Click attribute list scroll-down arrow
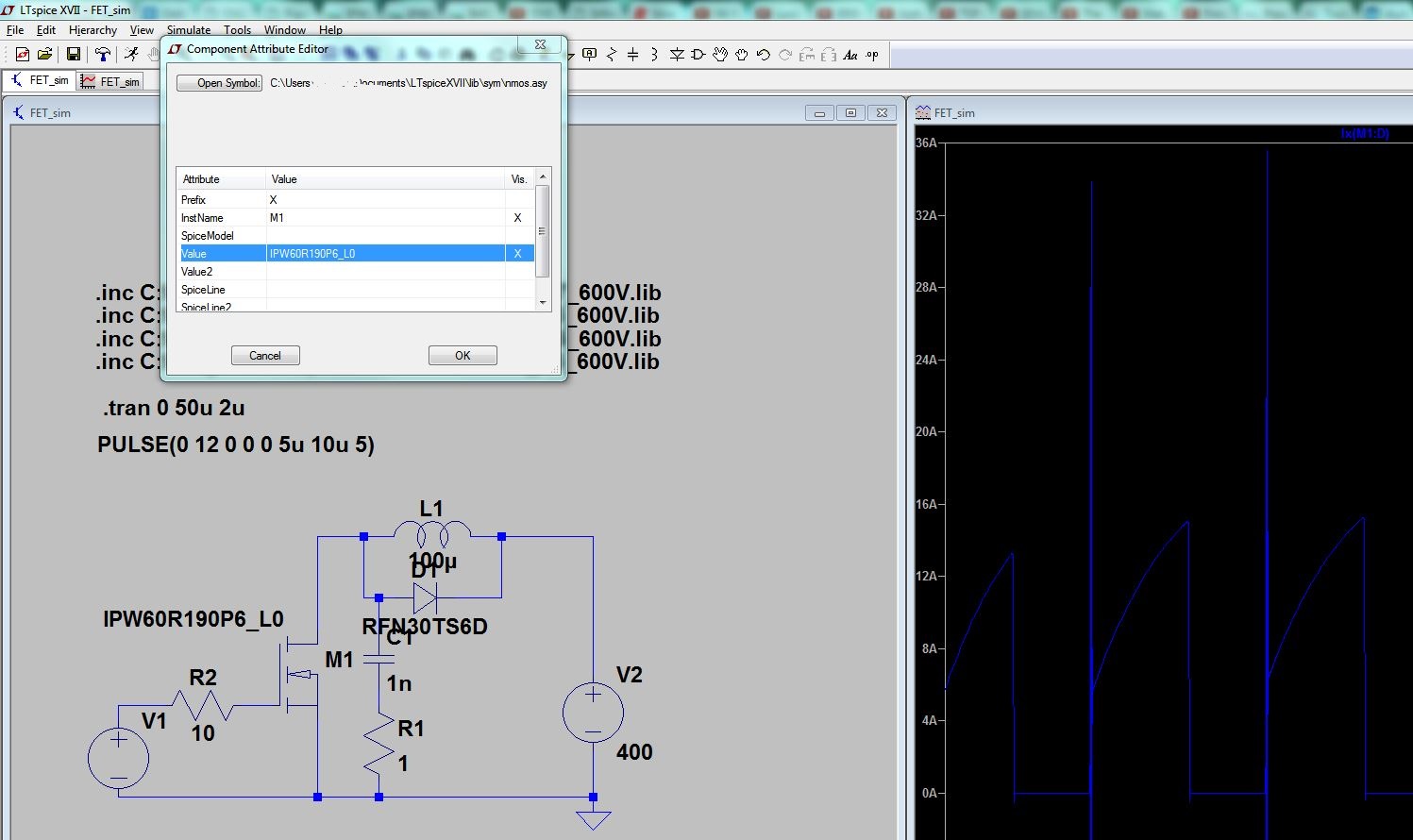The height and width of the screenshot is (840, 1413). click(x=543, y=303)
